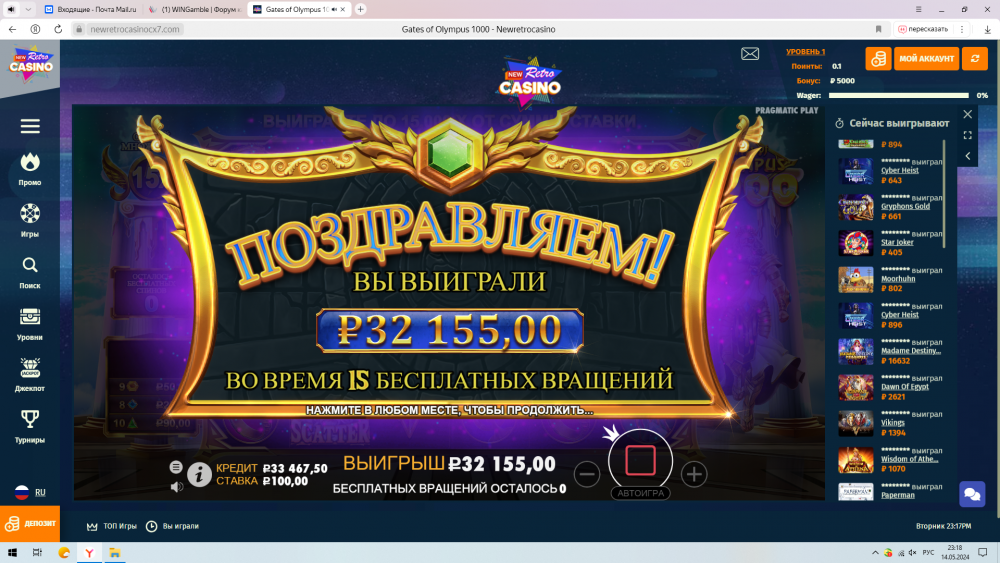The image size is (1000, 563).
Task: Open the Vikings winner link
Action: point(893,423)
